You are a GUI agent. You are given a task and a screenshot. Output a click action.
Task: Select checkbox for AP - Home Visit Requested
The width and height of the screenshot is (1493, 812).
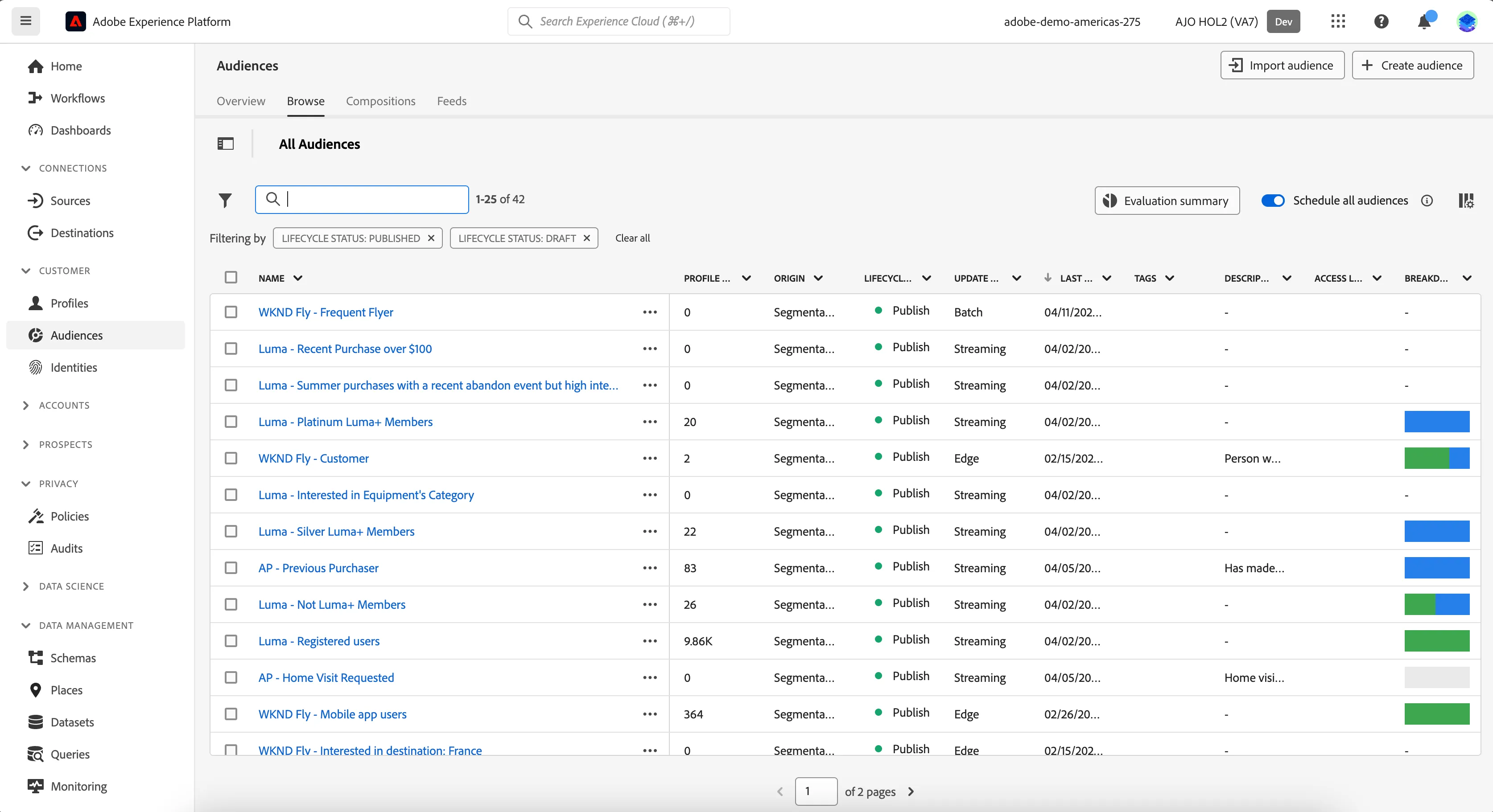coord(231,677)
